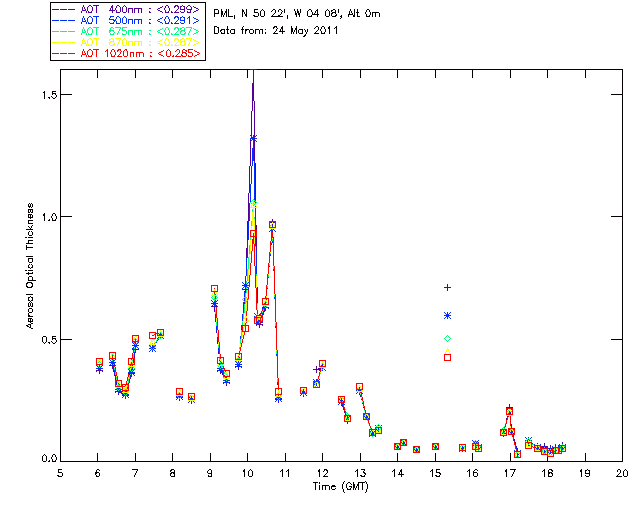Click the AOT 870nm legend entry
This screenshot has width=640, height=512.
pyautogui.click(x=127, y=42)
